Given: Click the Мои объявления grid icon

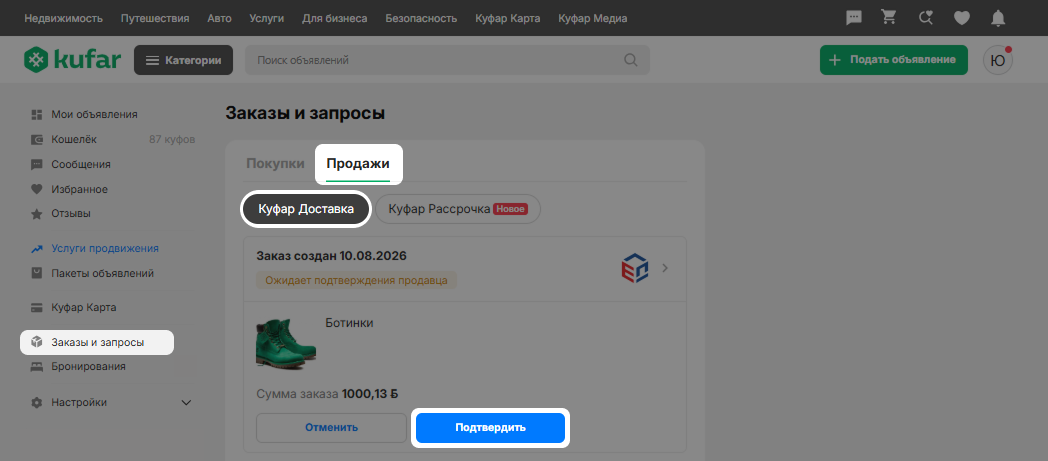Looking at the screenshot, I should [x=37, y=114].
